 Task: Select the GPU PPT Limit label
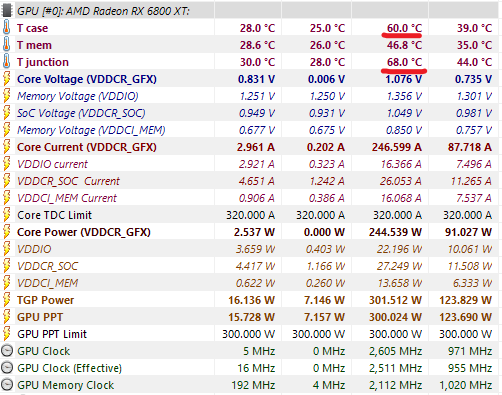(x=52, y=334)
